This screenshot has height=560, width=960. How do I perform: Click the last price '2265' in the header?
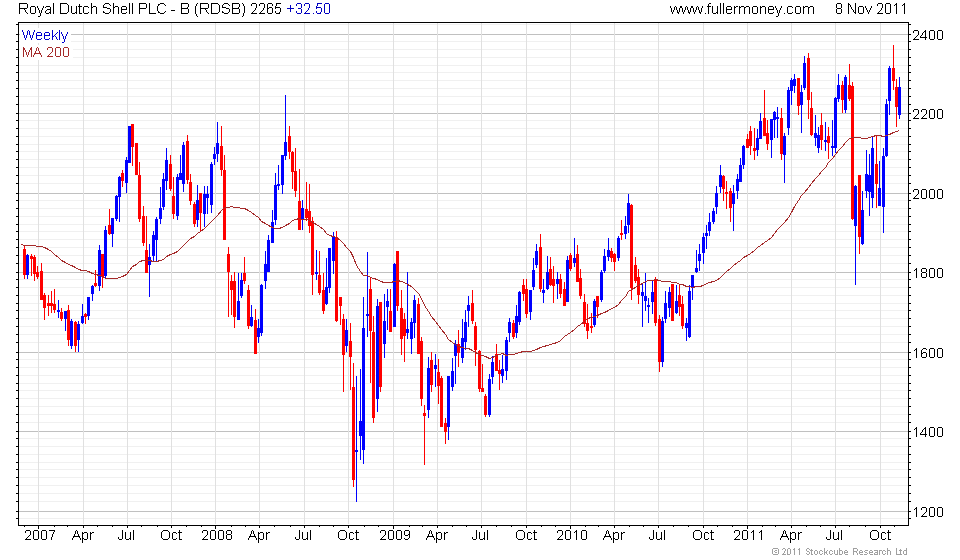pyautogui.click(x=266, y=9)
